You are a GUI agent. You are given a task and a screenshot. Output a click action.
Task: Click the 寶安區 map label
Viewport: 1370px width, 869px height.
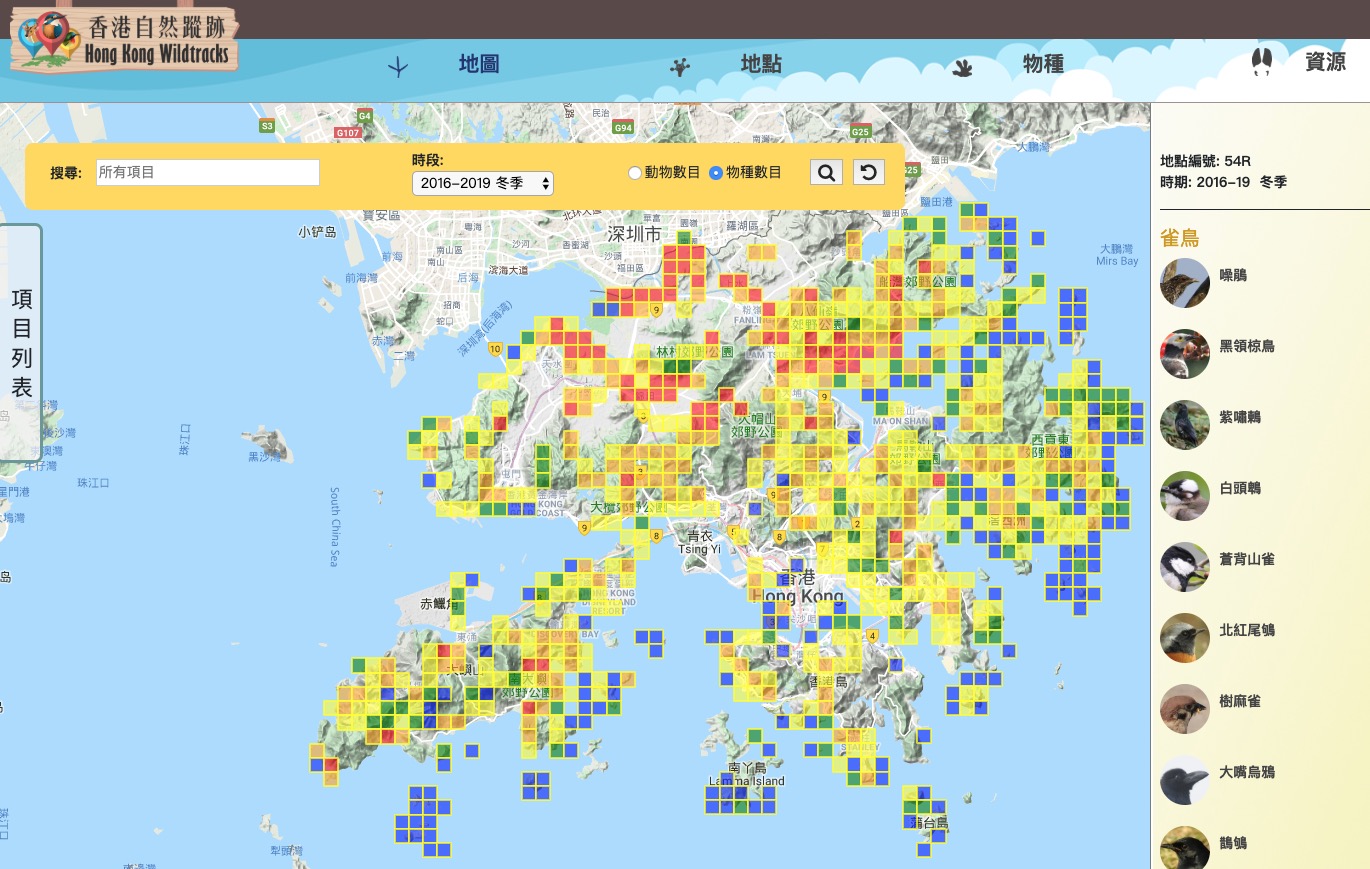(380, 214)
